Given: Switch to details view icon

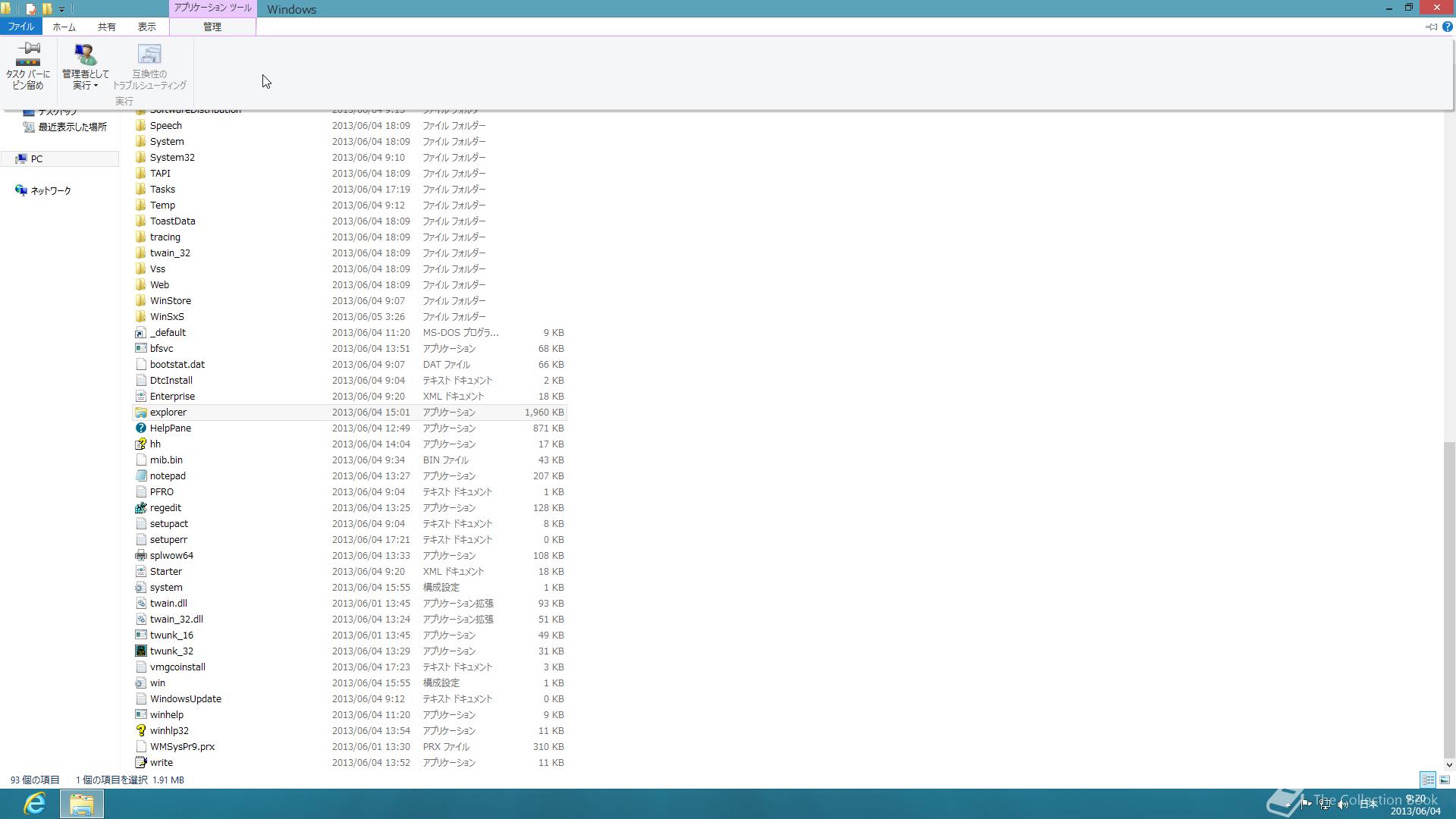Looking at the screenshot, I should (x=1428, y=780).
